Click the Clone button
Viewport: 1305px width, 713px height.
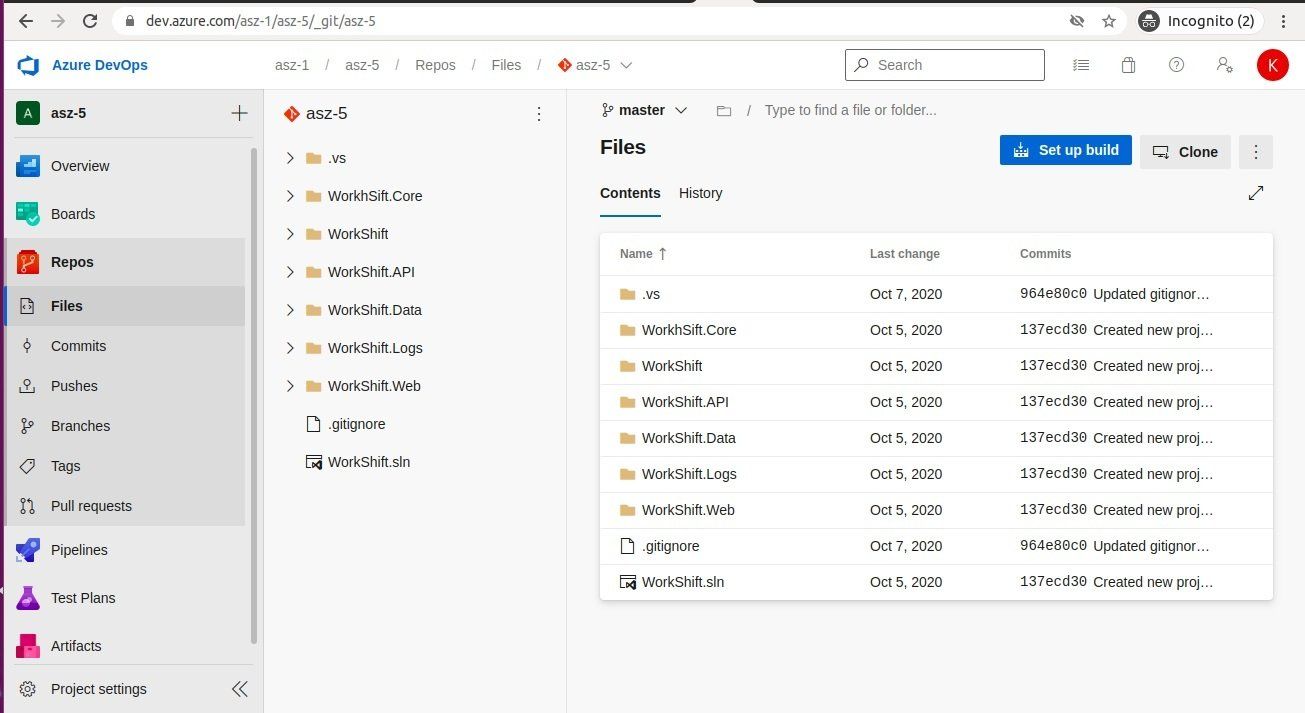click(1185, 152)
